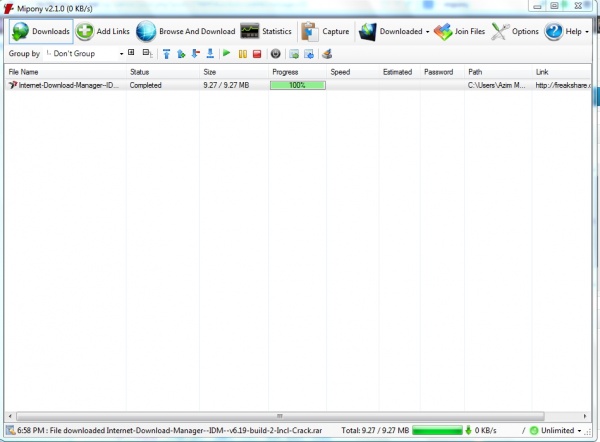Open Options settings
This screenshot has width=600, height=442.
coord(515,31)
